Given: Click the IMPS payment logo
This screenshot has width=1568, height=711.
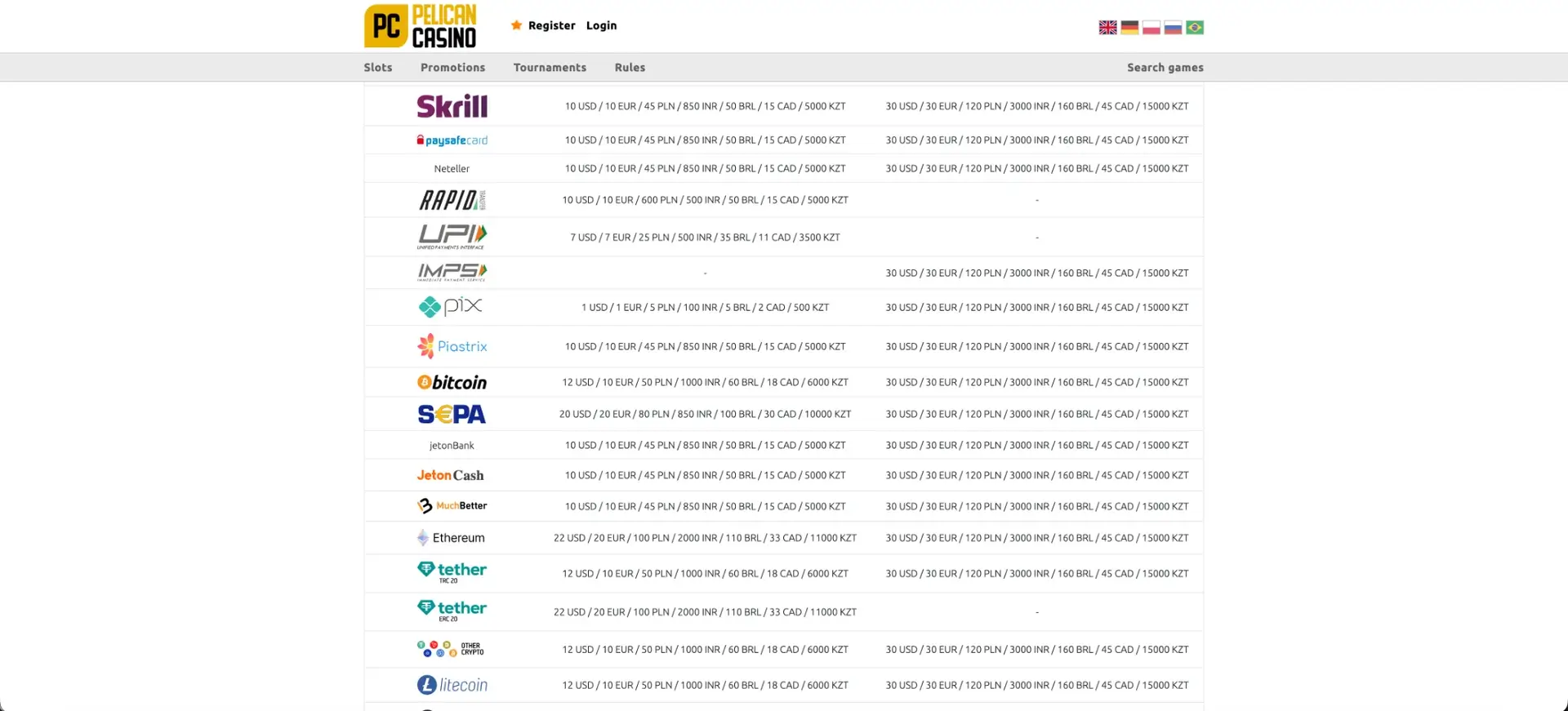Looking at the screenshot, I should (452, 273).
